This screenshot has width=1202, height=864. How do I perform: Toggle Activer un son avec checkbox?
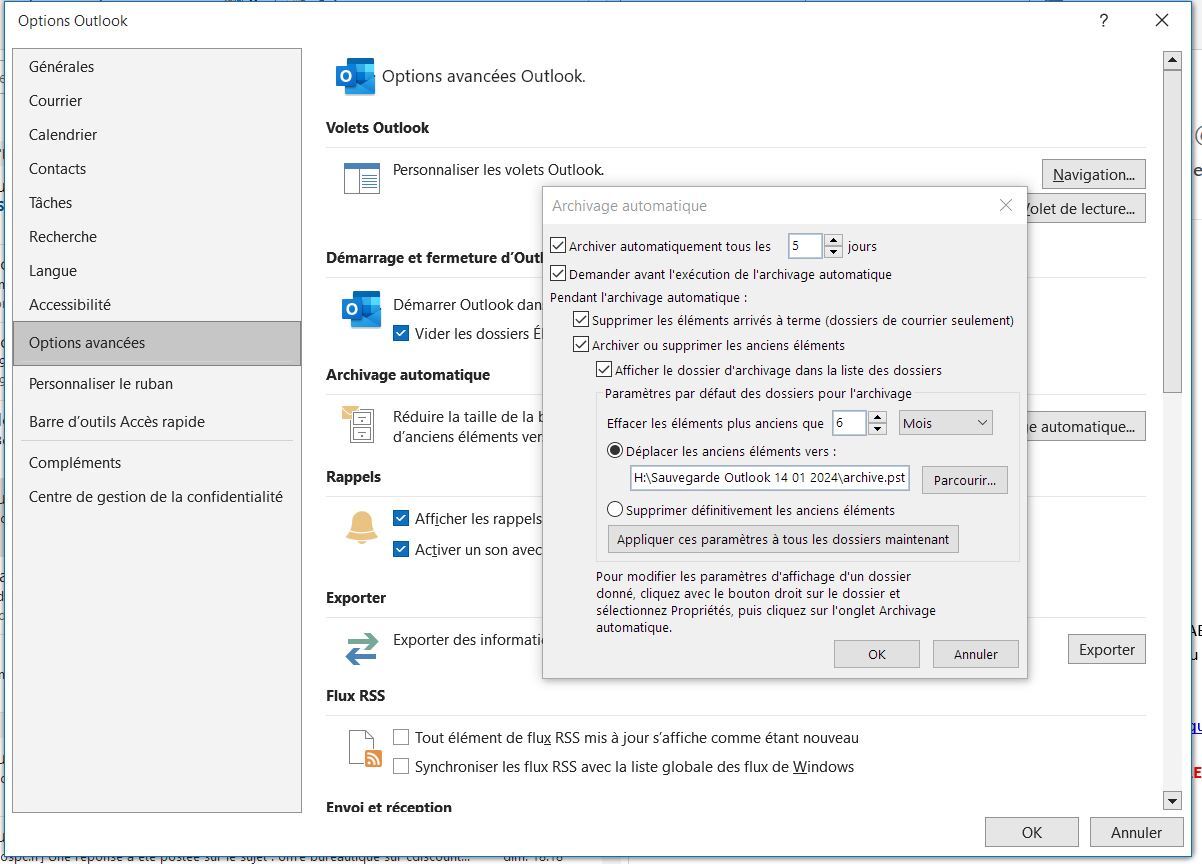[401, 549]
